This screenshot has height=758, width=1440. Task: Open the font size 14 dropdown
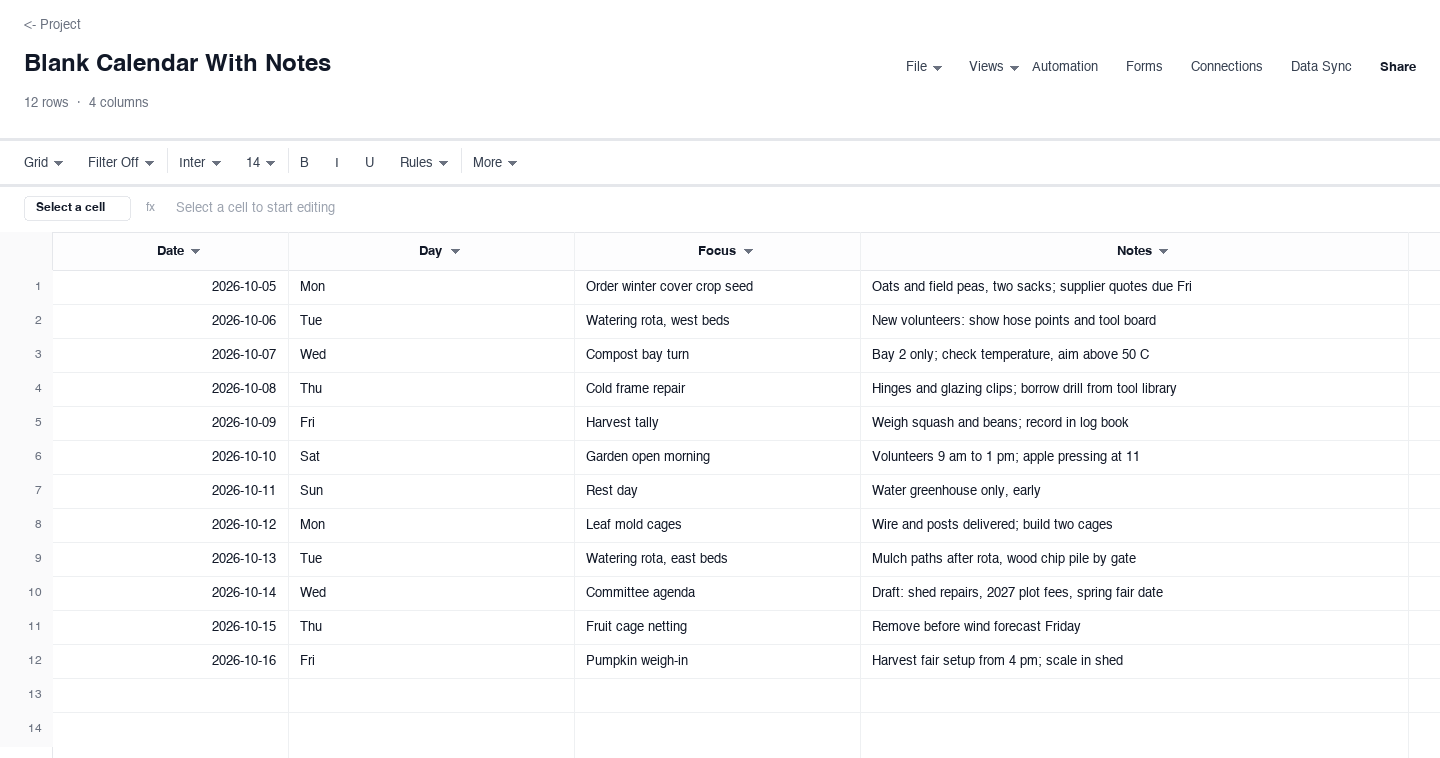click(x=261, y=162)
